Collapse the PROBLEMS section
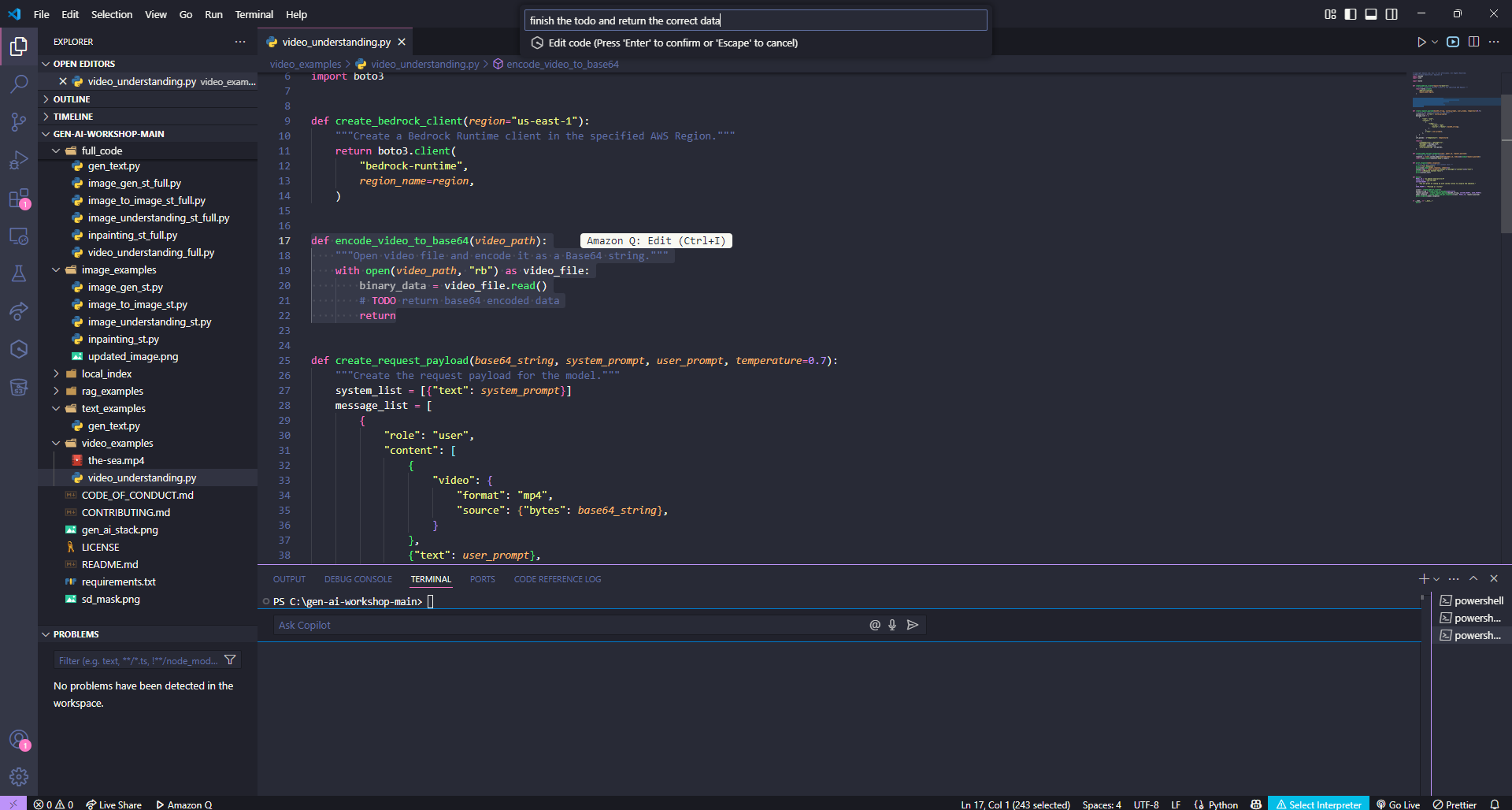The width and height of the screenshot is (1512, 810). 76,634
